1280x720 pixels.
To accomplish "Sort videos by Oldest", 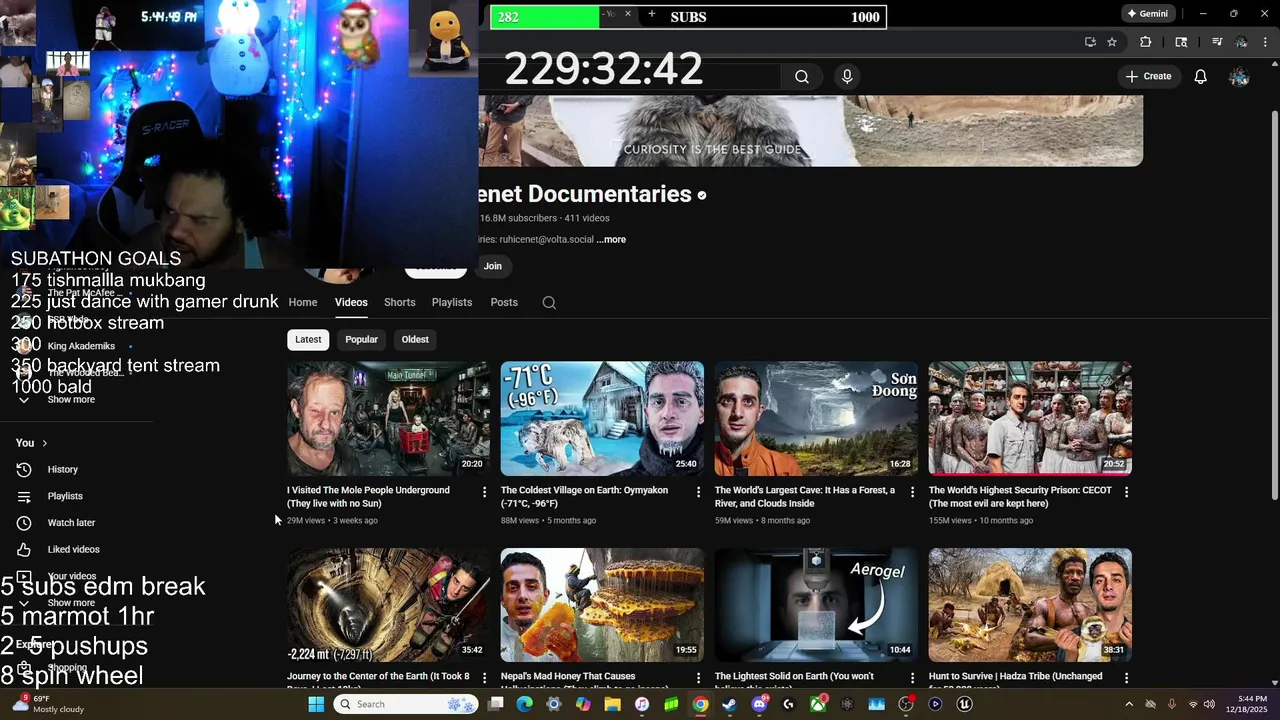I will [415, 340].
